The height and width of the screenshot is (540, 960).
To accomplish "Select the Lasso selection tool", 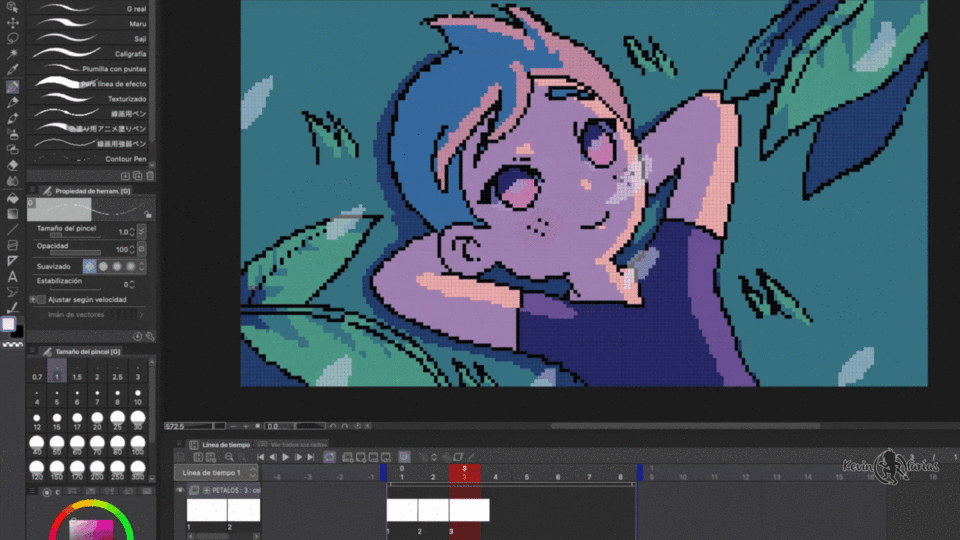I will [12, 38].
